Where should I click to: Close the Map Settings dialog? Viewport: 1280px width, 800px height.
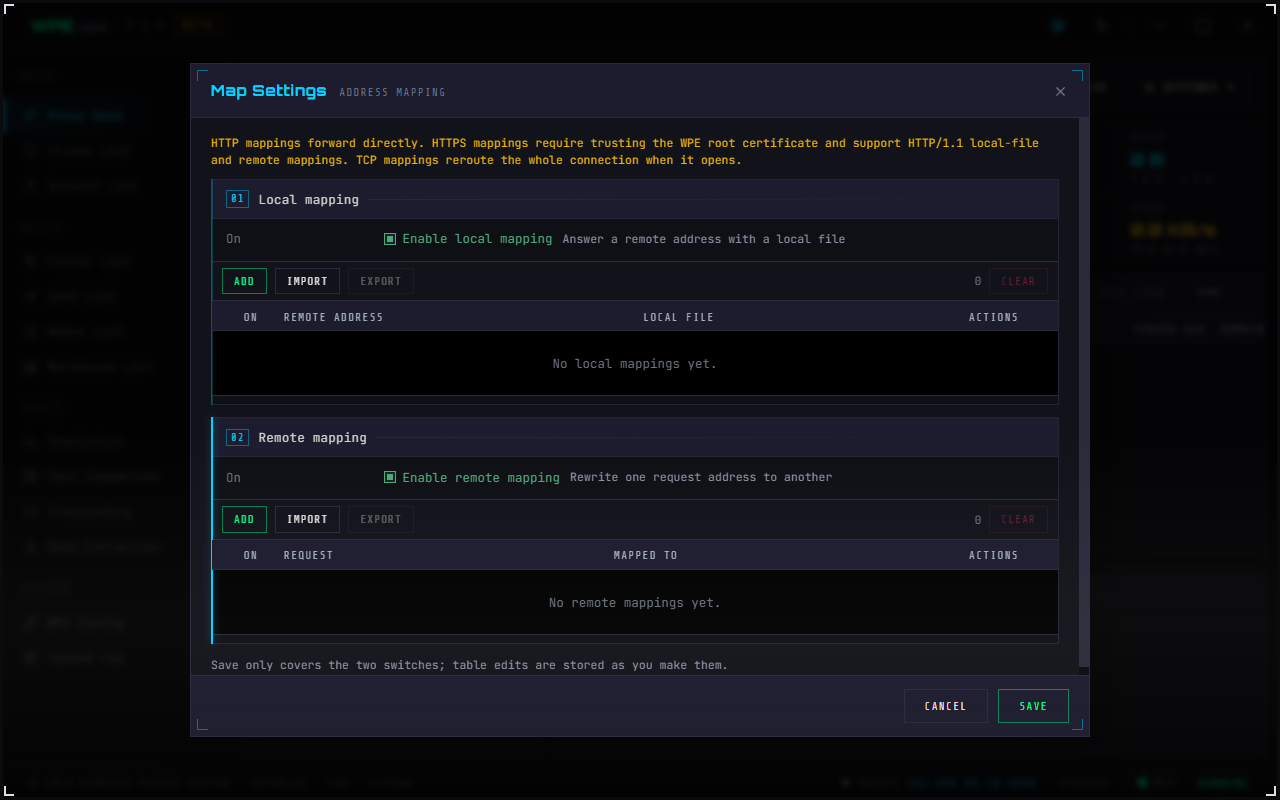[1060, 91]
